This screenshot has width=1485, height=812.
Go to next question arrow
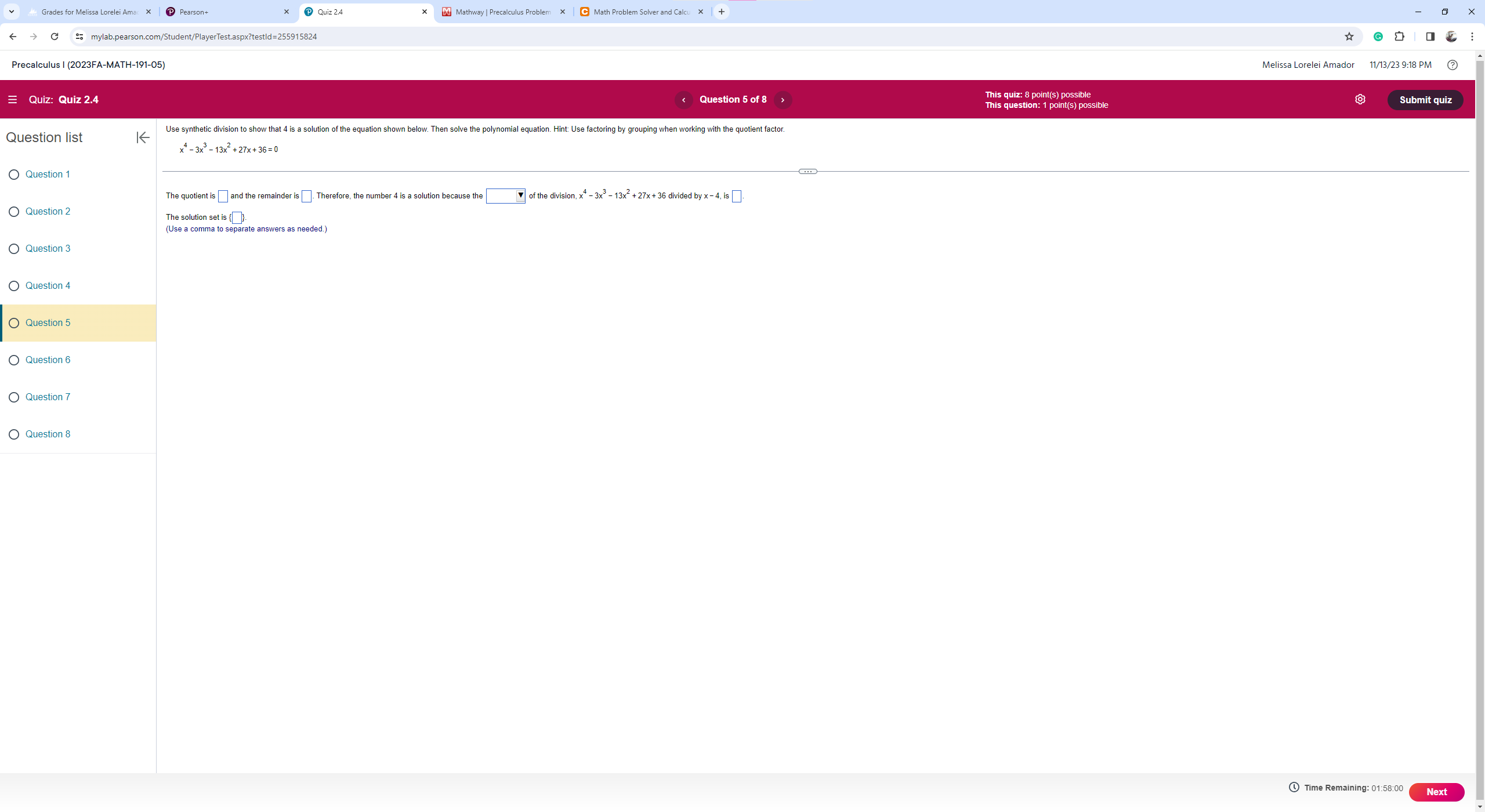coord(783,100)
